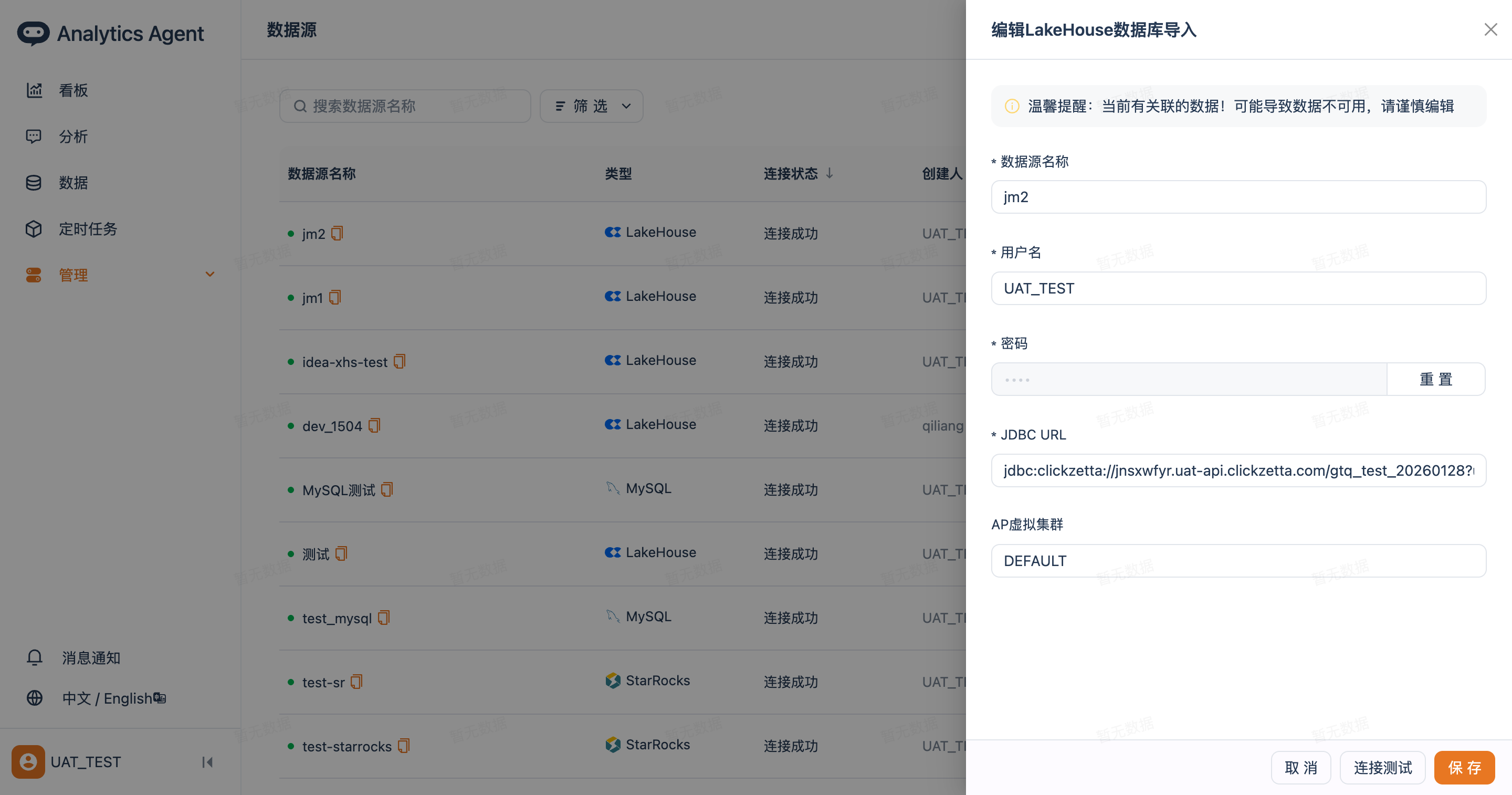The height and width of the screenshot is (795, 1512).
Task: Click the masked 密码 password field
Action: 1189,379
